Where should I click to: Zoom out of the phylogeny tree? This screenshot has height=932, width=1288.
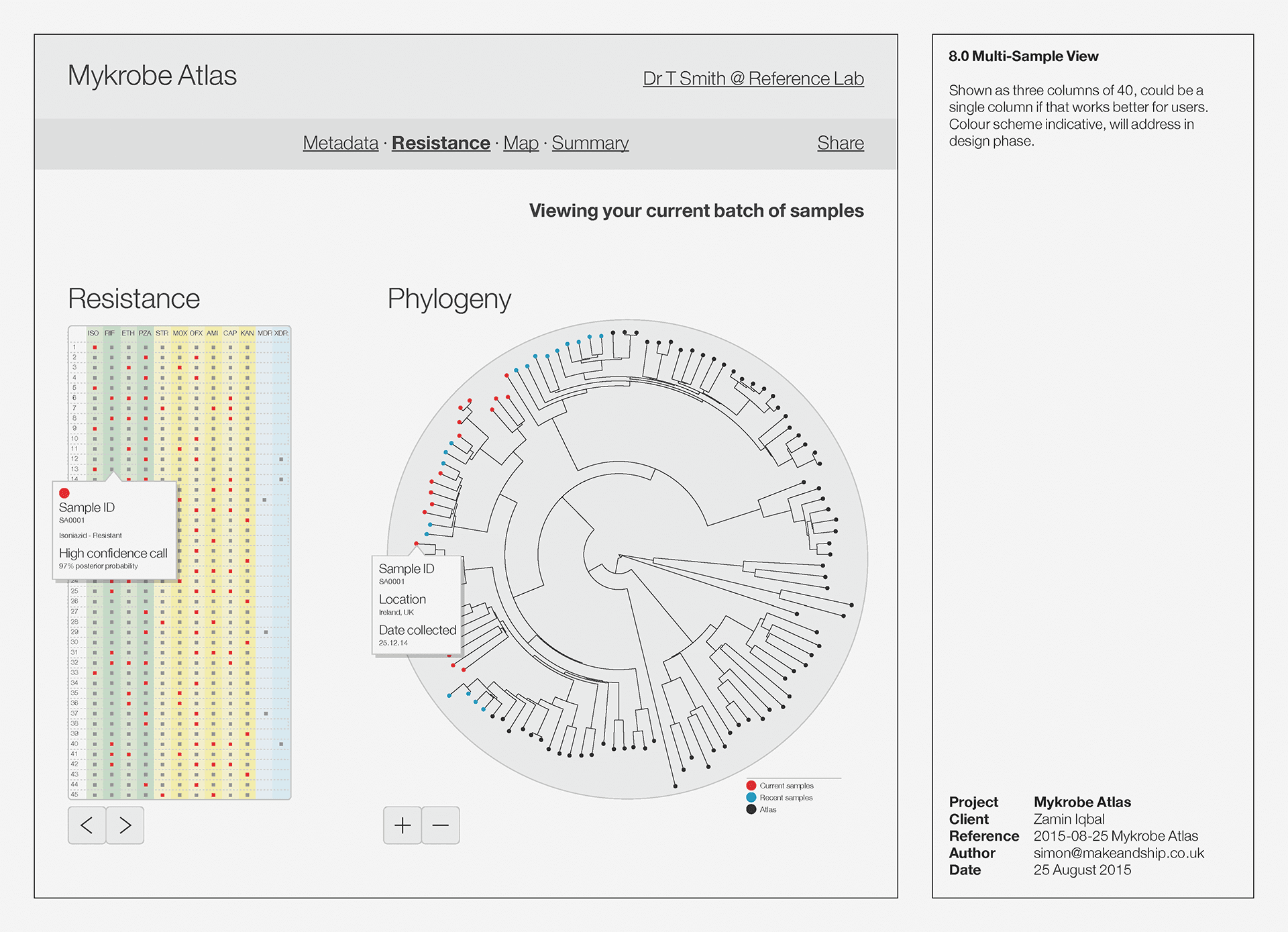[x=441, y=825]
